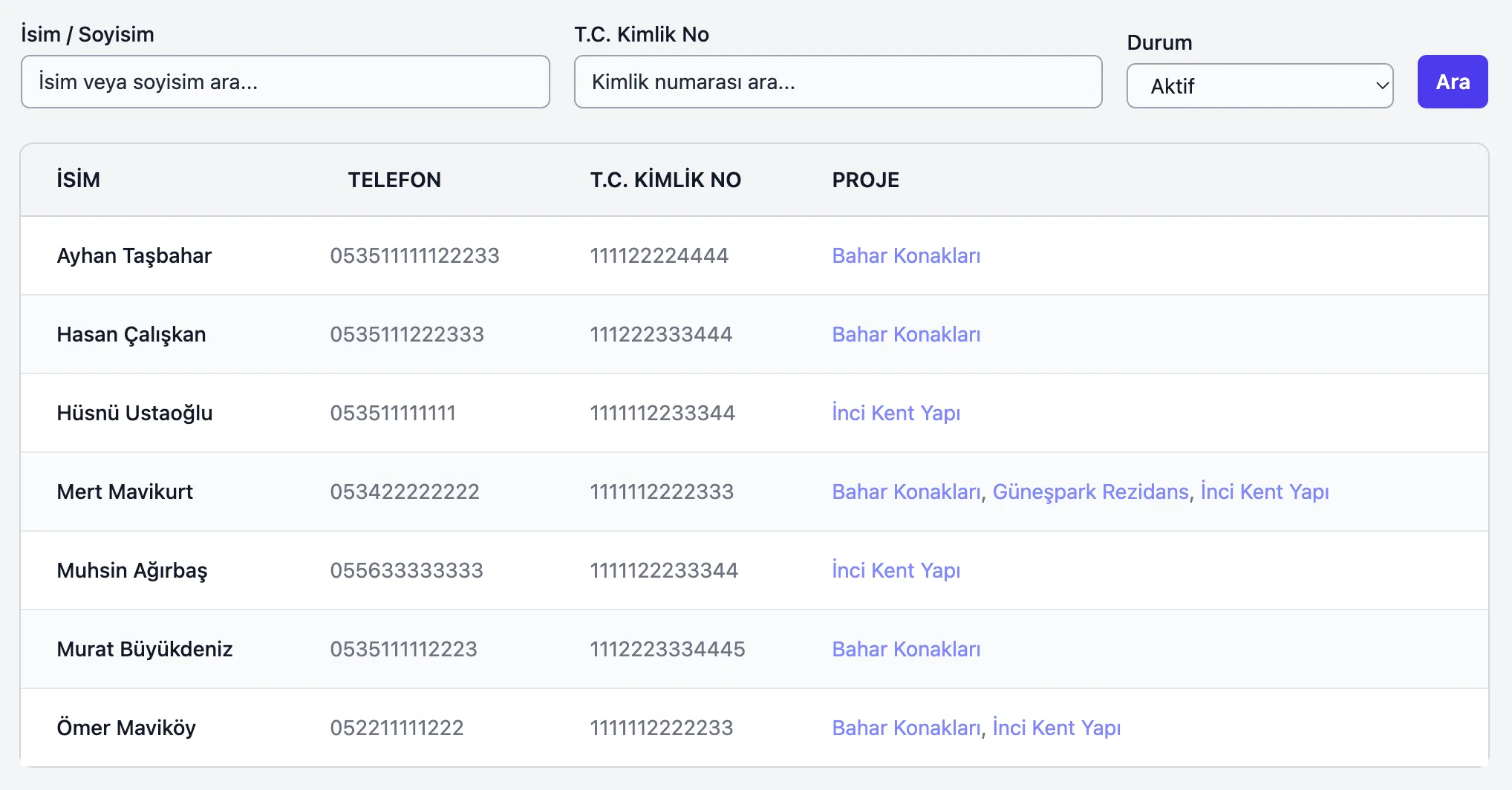Click ID number 111222333444
This screenshot has width=1512, height=790.
tap(661, 334)
